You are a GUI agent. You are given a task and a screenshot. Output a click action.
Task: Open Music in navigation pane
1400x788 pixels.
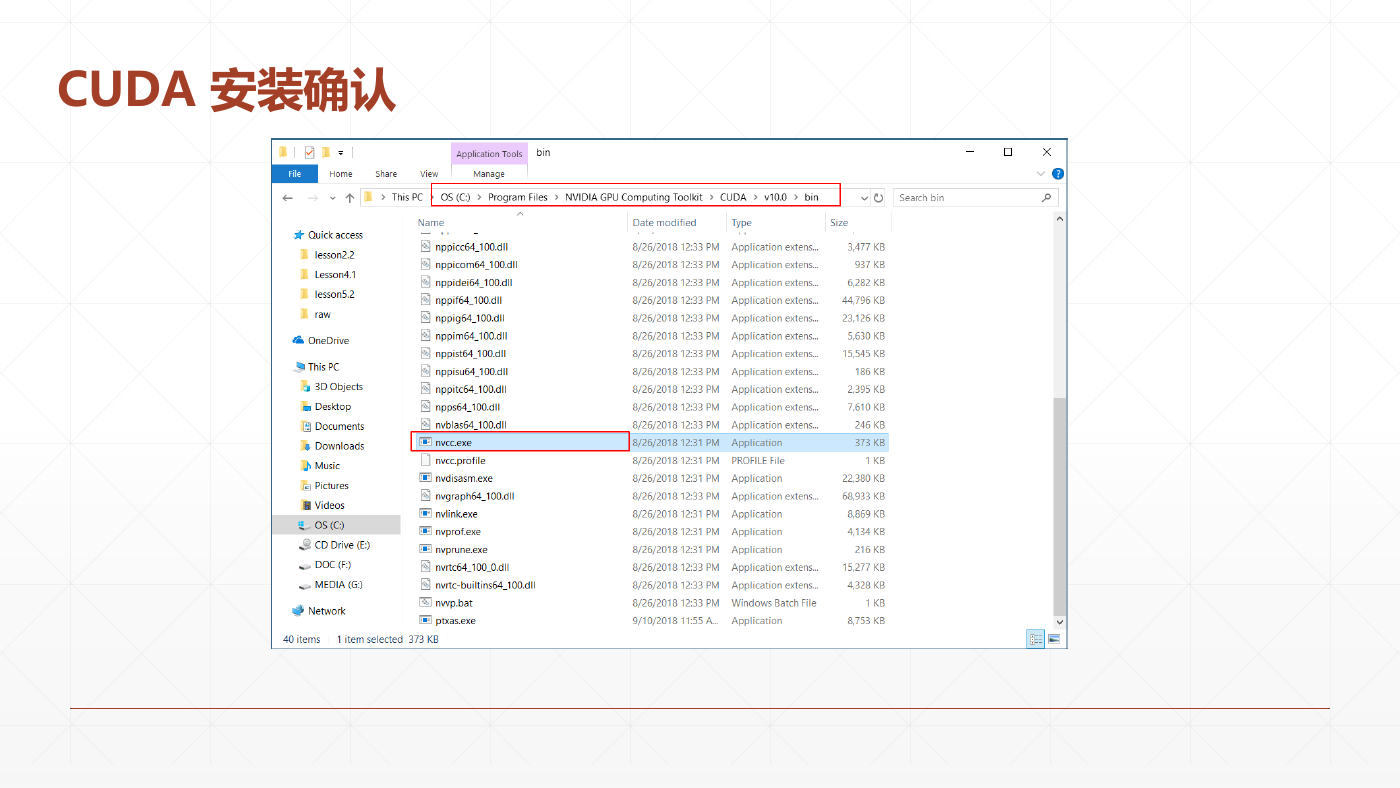327,466
